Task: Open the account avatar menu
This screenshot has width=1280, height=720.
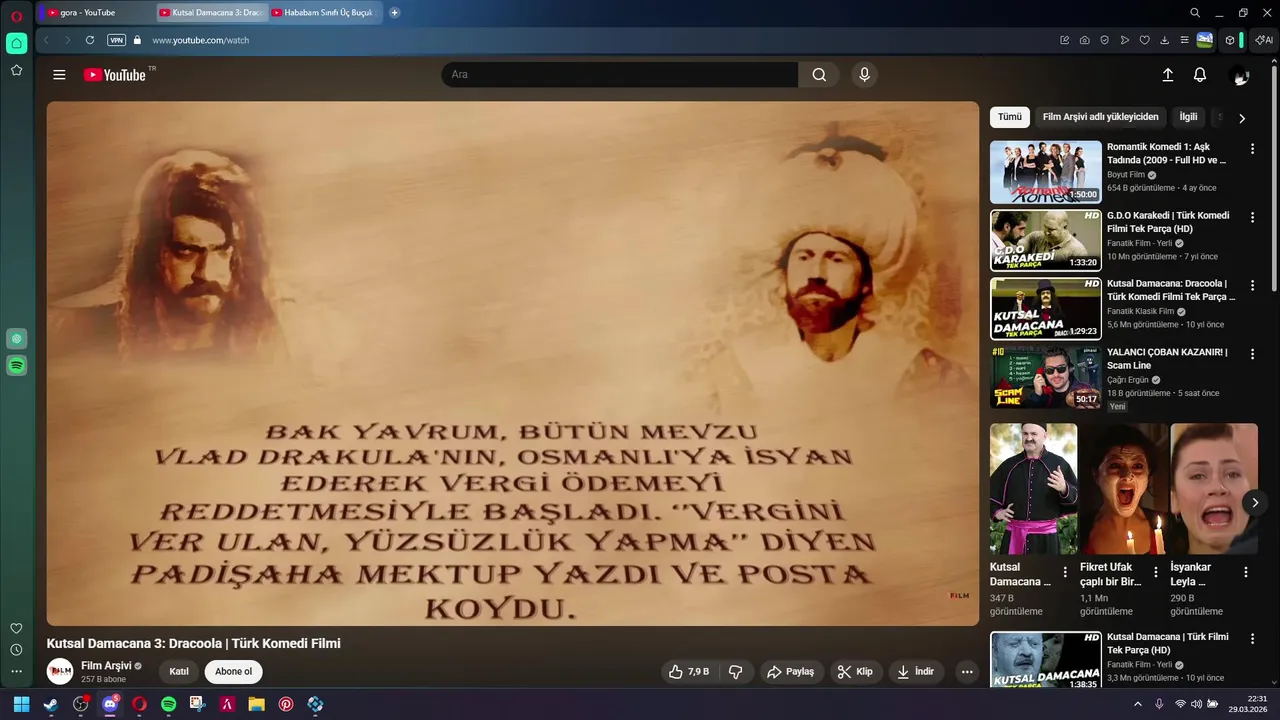Action: pos(1240,75)
